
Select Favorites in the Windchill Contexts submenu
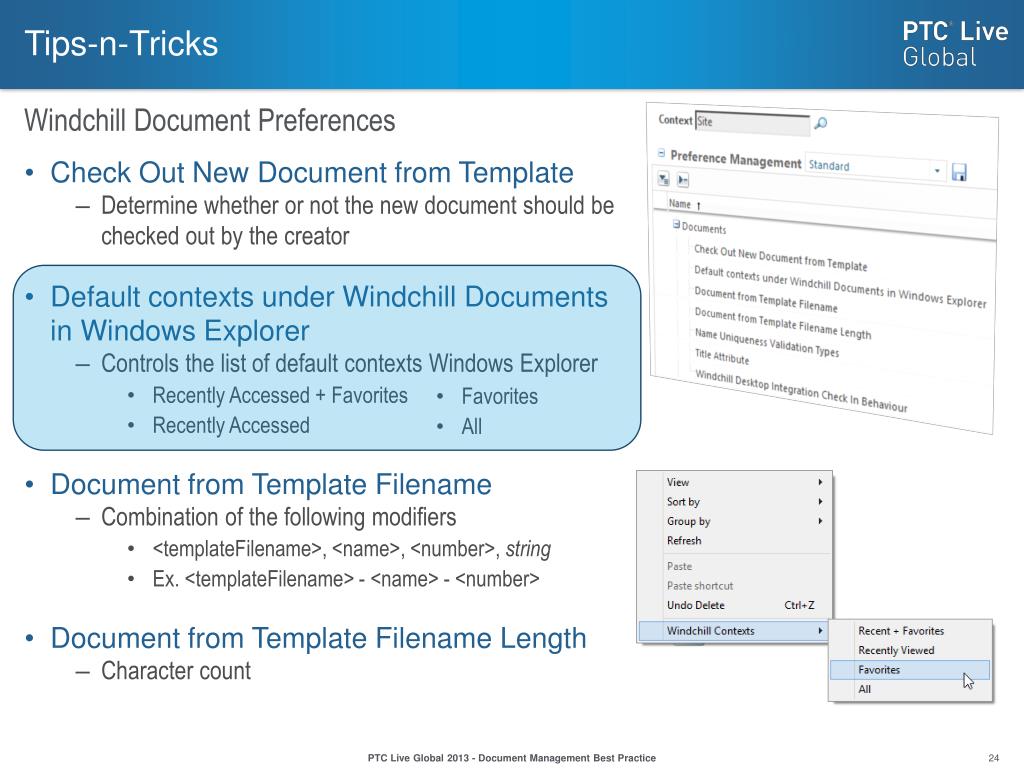(910, 669)
